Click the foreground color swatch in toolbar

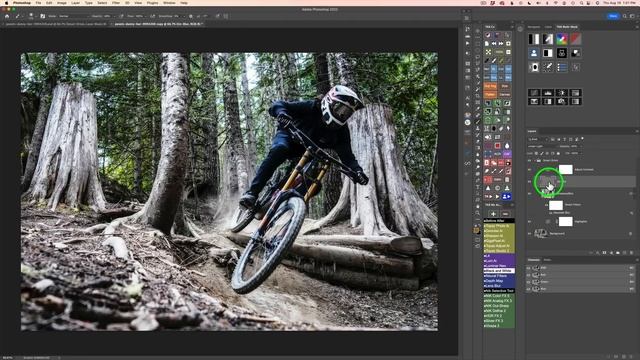tap(476, 230)
